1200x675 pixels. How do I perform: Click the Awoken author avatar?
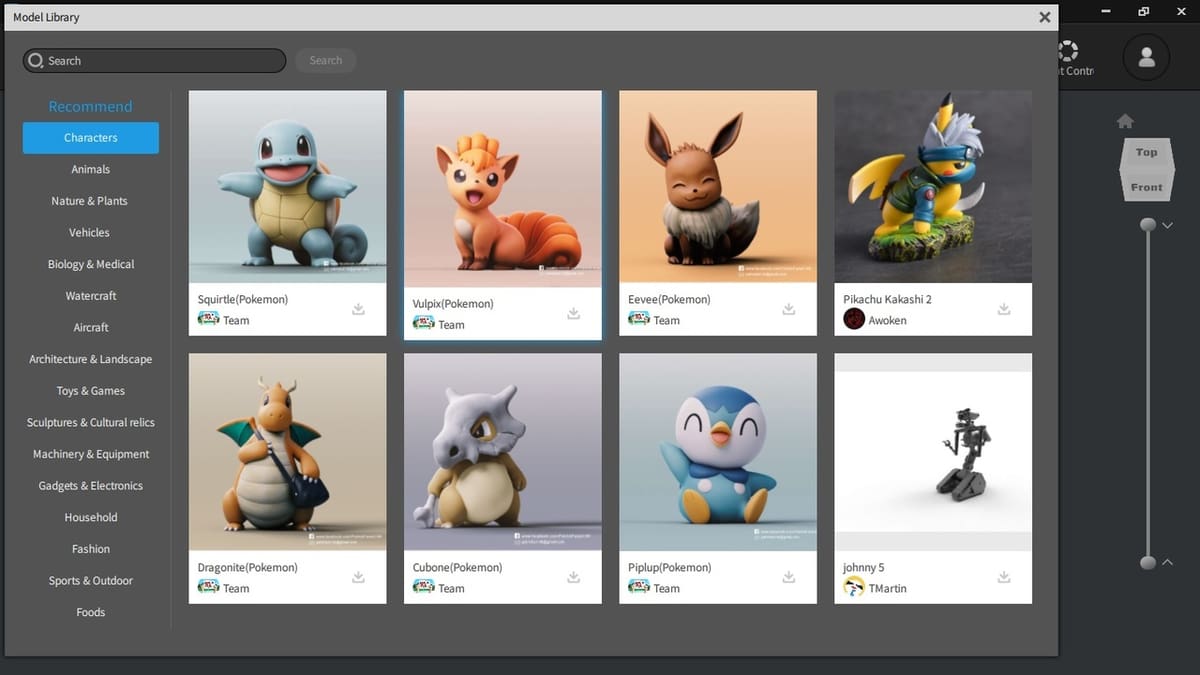pyautogui.click(x=854, y=319)
